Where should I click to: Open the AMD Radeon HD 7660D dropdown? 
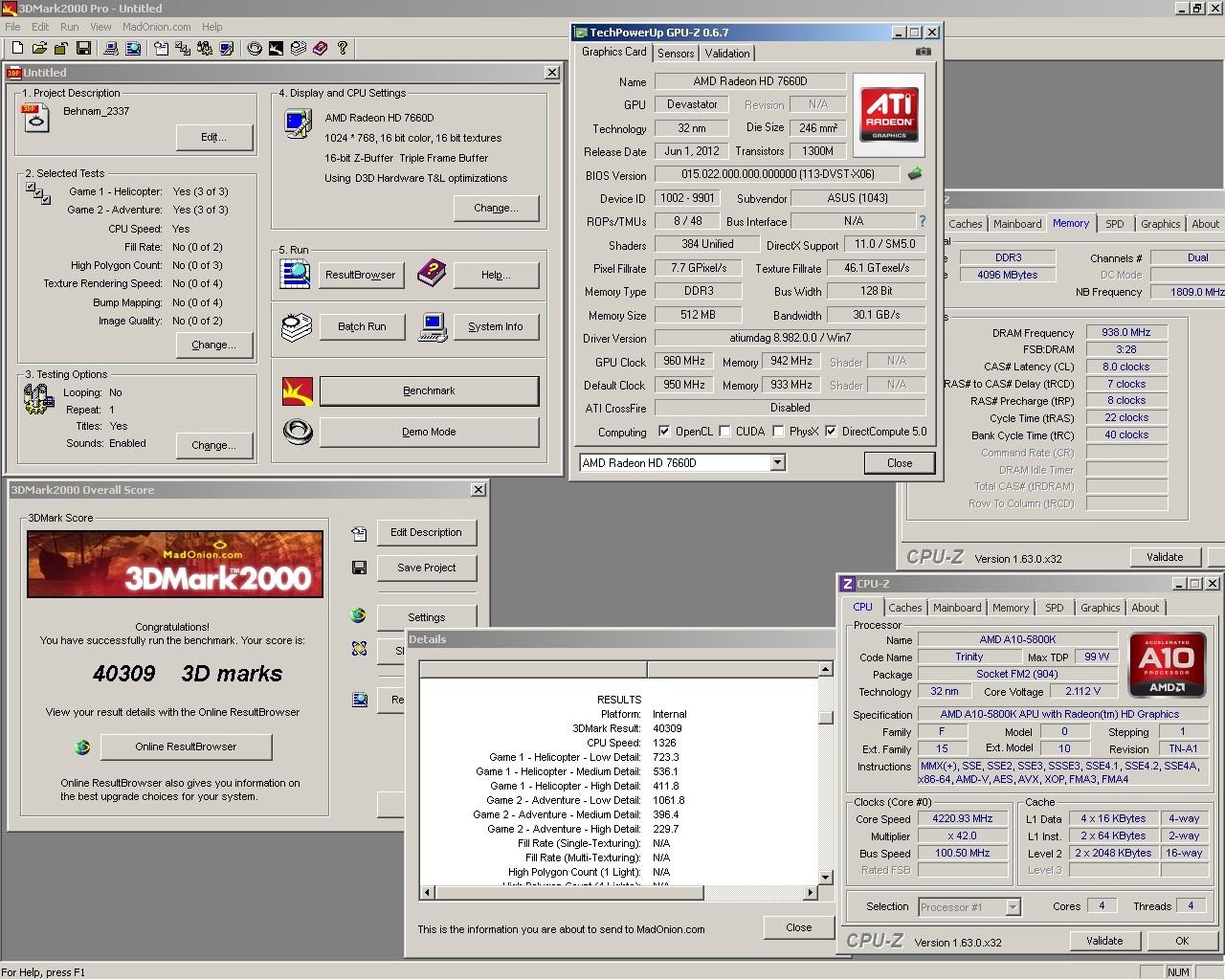(x=777, y=463)
